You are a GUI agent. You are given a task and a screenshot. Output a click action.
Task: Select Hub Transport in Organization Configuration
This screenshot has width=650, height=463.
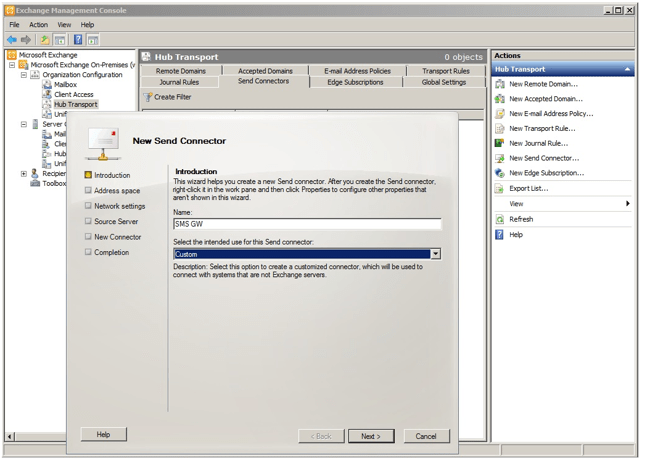(76, 104)
